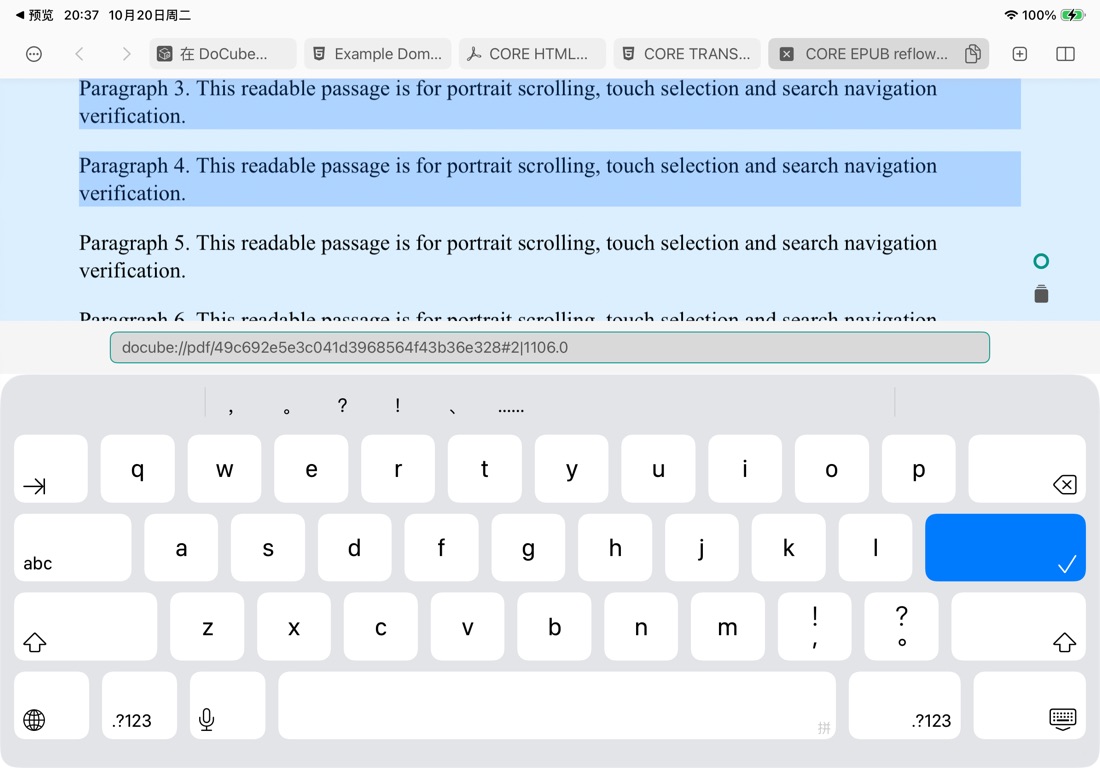Switch keyboard language with globe key

(x=51, y=706)
